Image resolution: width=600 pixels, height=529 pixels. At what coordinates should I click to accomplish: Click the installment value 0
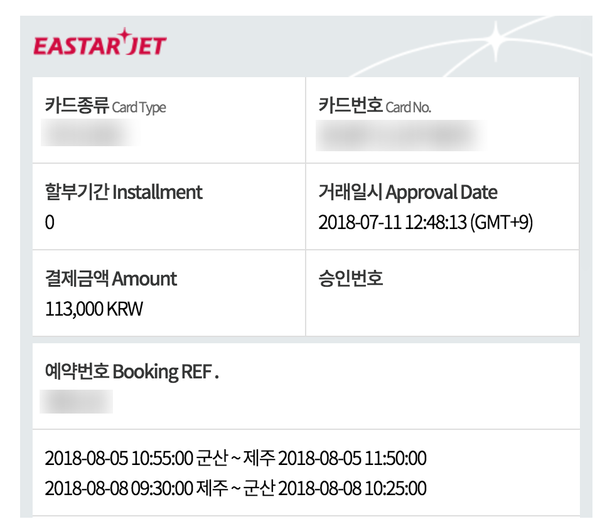(x=50, y=222)
